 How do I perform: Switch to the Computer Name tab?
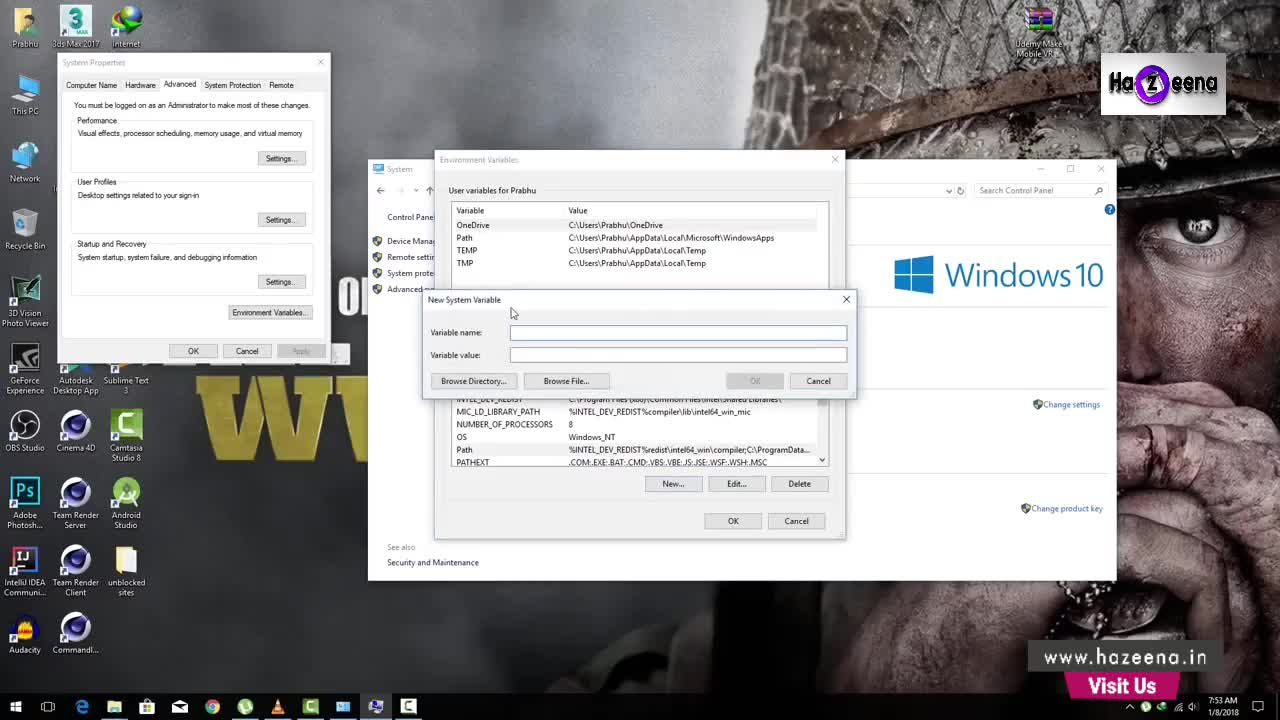pyautogui.click(x=91, y=85)
